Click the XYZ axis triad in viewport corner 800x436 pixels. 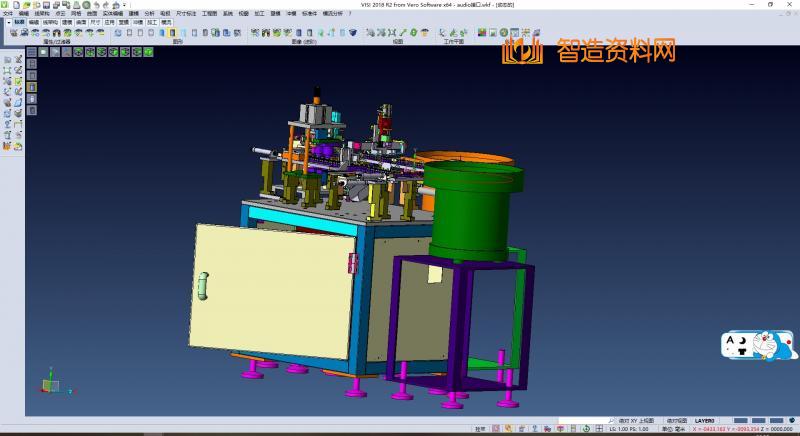point(49,385)
